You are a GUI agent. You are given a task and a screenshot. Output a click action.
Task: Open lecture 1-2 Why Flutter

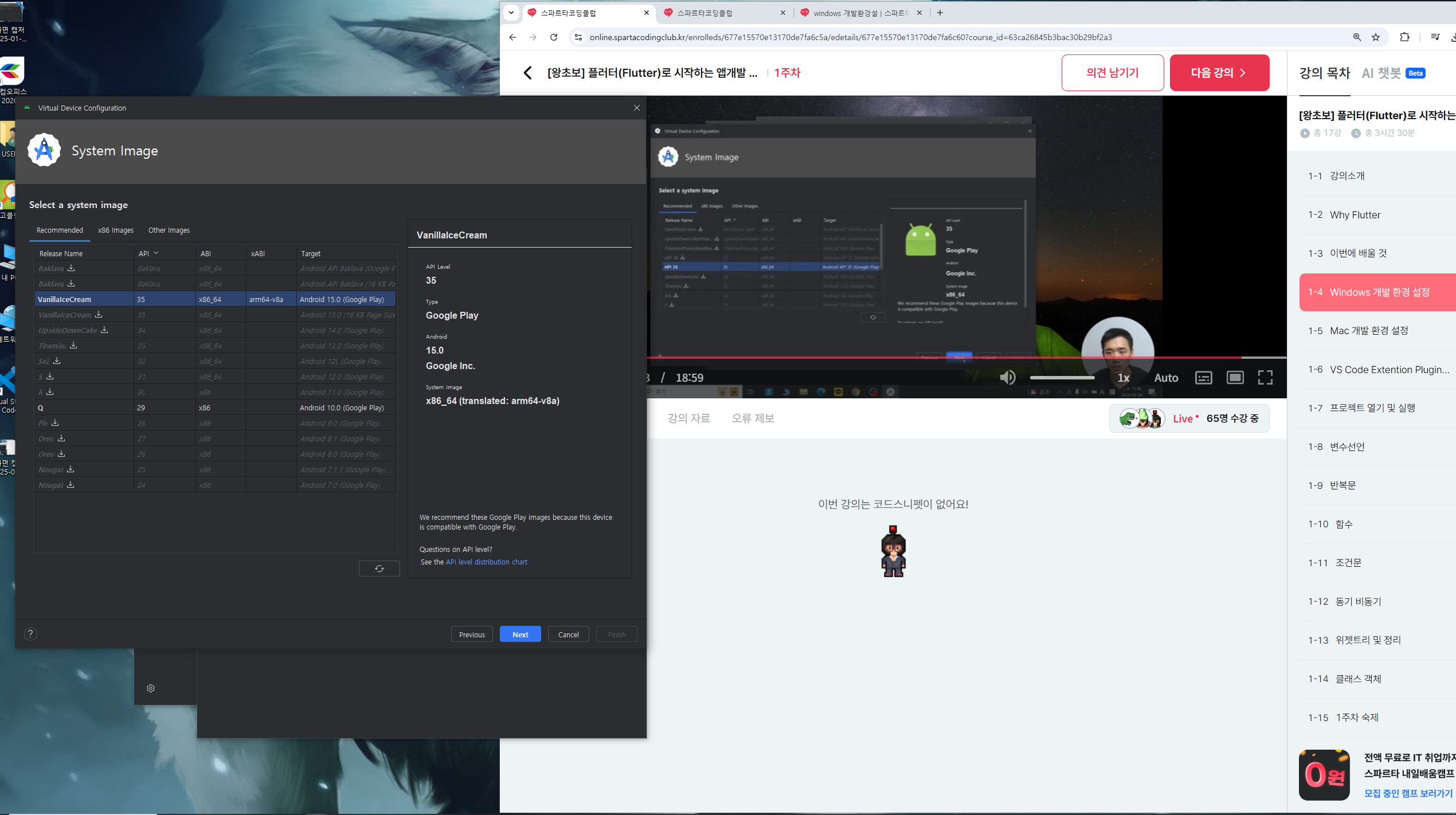click(1377, 215)
